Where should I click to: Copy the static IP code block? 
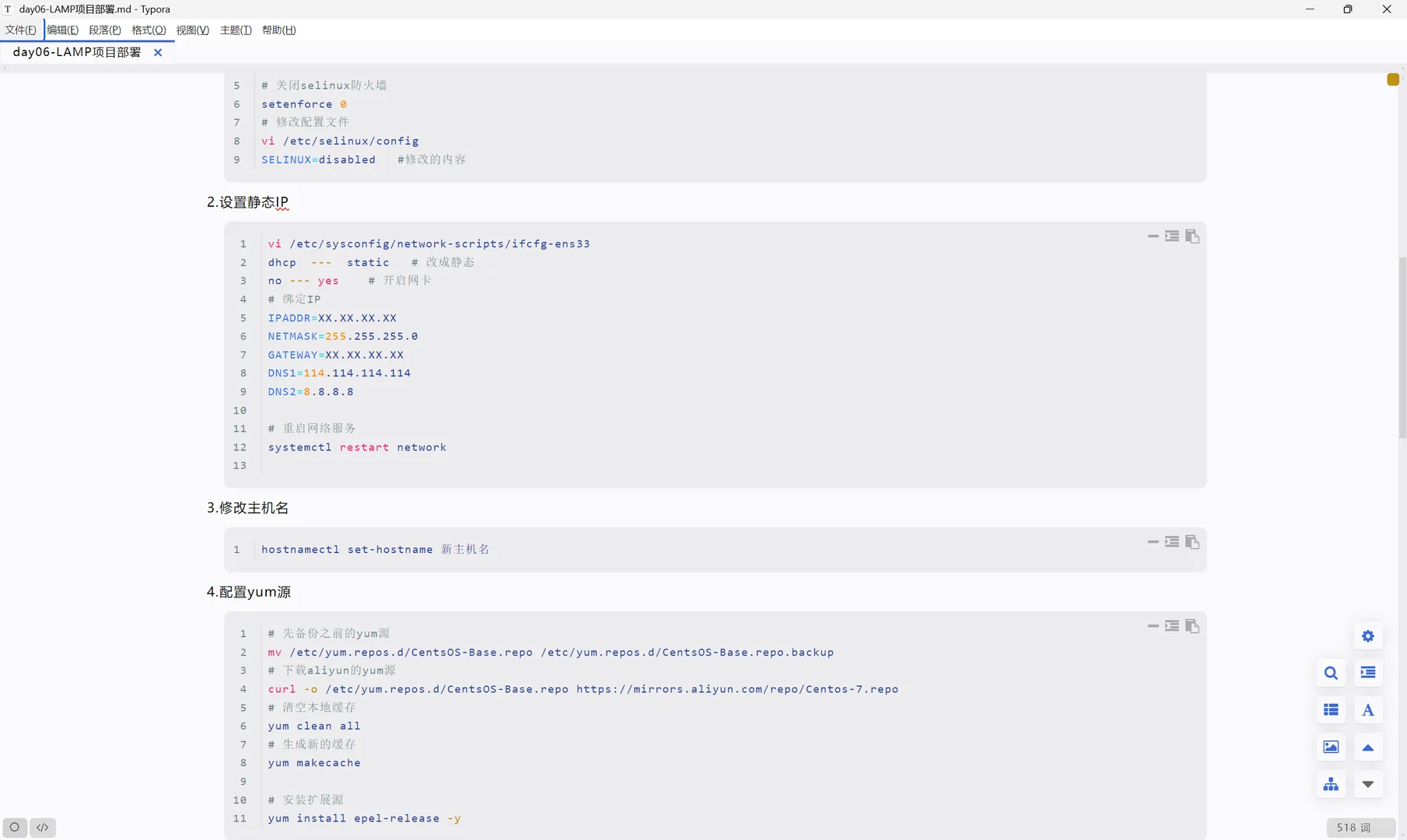point(1192,236)
